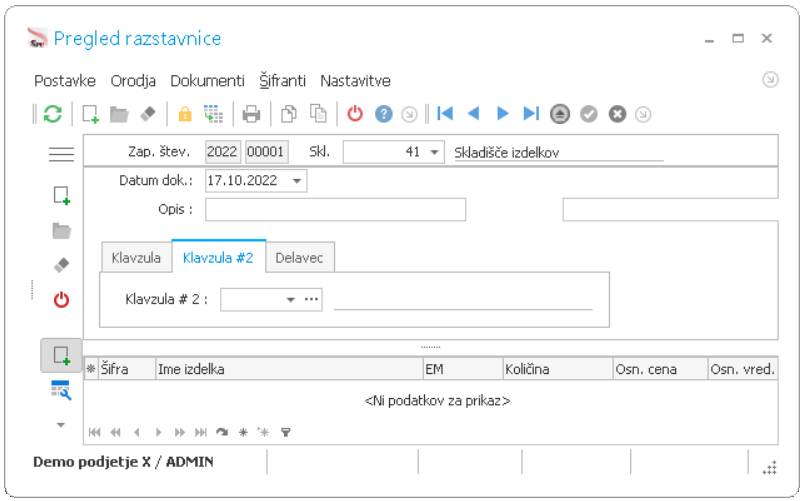Click the ellipsis button beside Klavzula # 2
The height and width of the screenshot is (501, 803).
(311, 299)
